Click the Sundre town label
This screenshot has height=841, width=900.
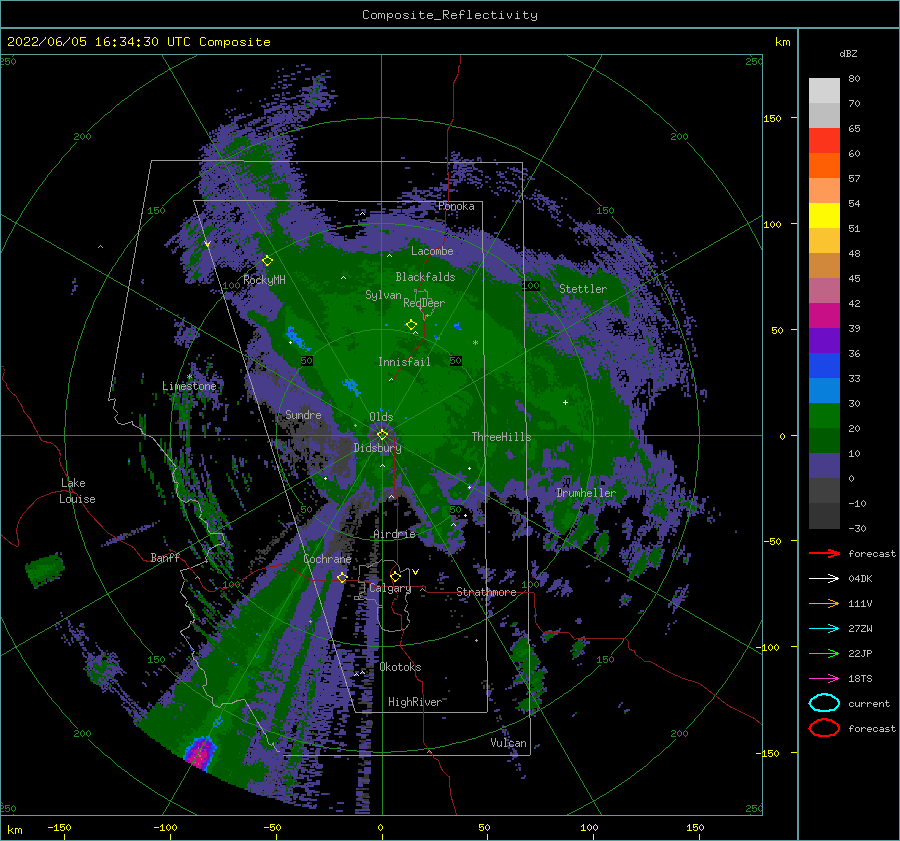point(303,414)
